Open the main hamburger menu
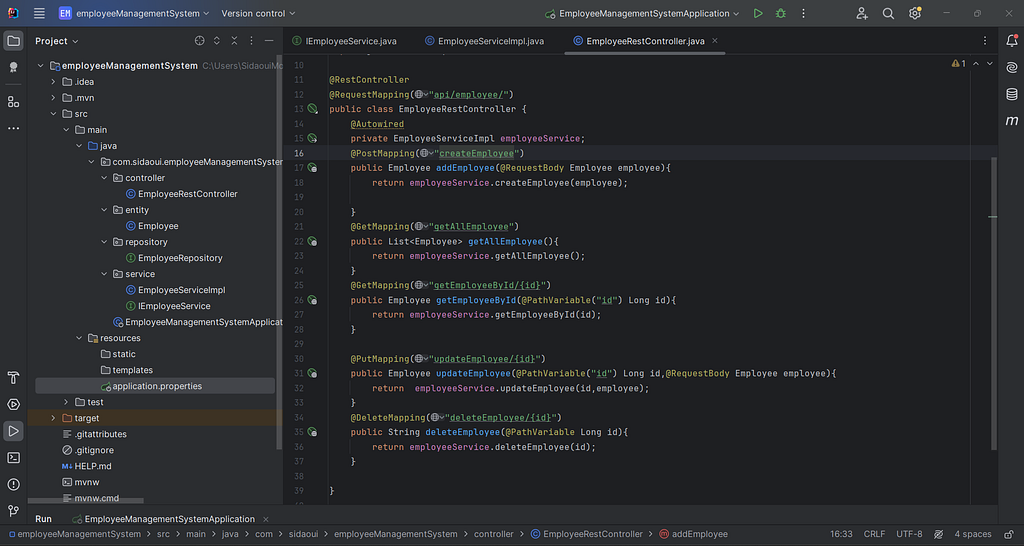The height and width of the screenshot is (546, 1024). coord(39,13)
